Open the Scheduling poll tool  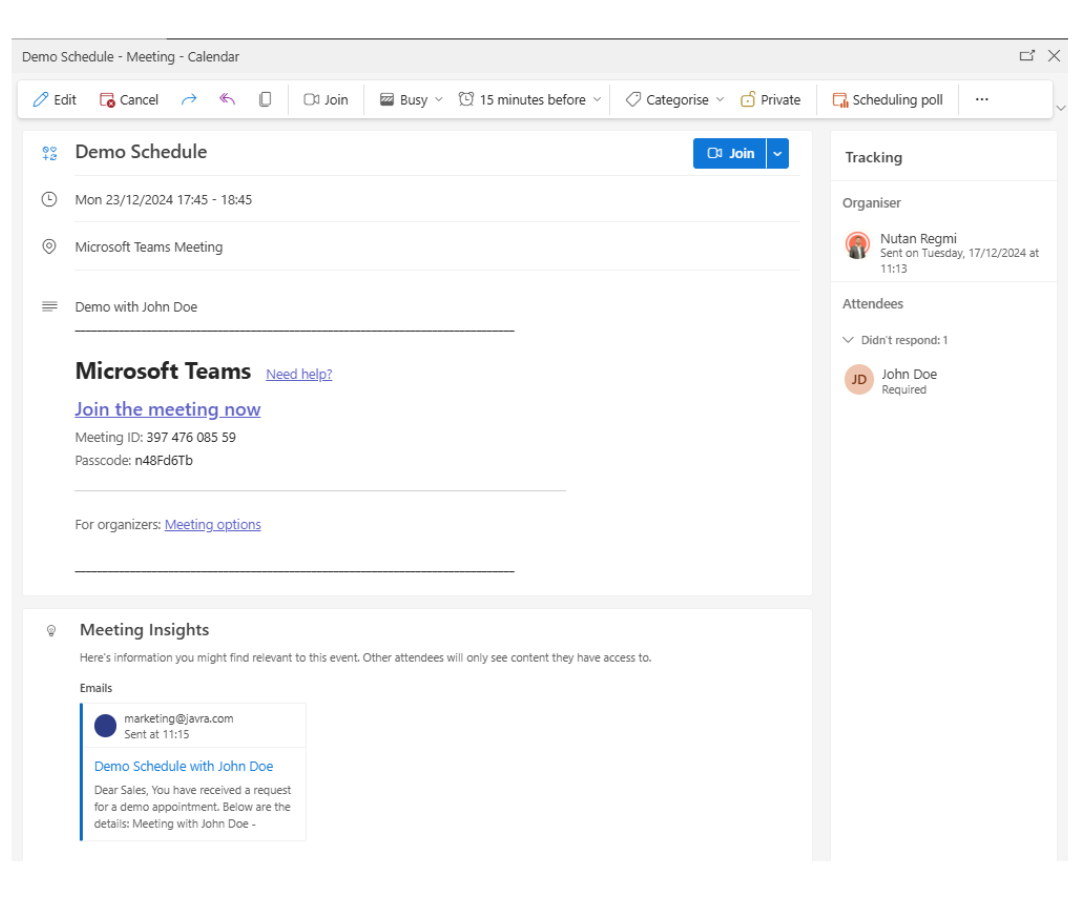[x=888, y=100]
